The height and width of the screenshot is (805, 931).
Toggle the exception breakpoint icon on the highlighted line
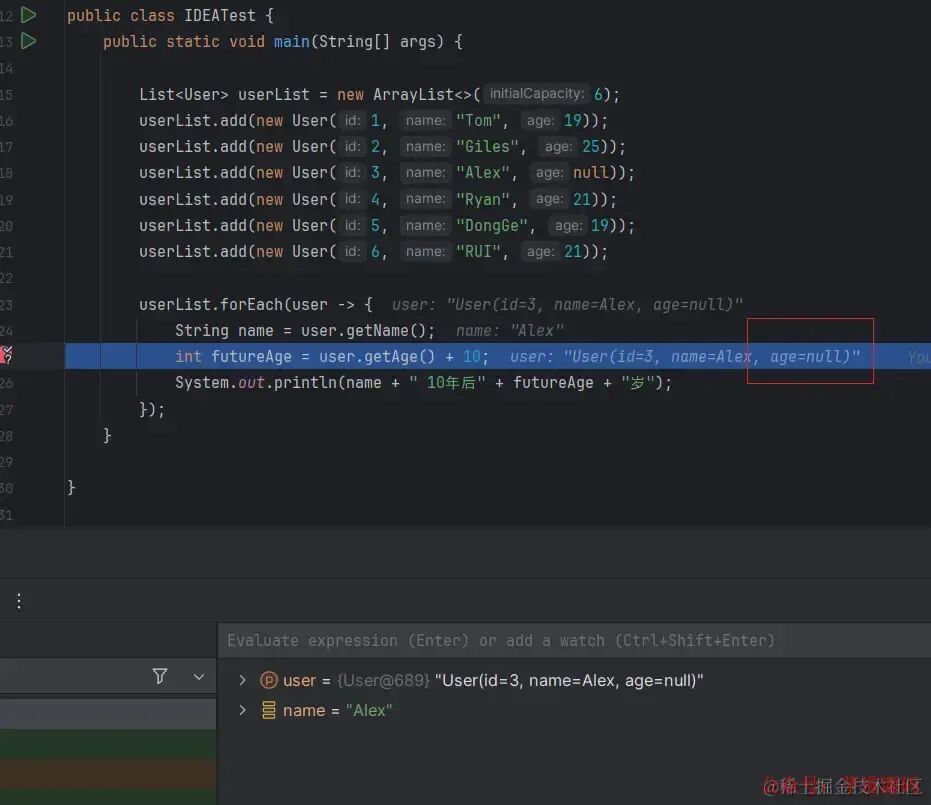pyautogui.click(x=7, y=355)
